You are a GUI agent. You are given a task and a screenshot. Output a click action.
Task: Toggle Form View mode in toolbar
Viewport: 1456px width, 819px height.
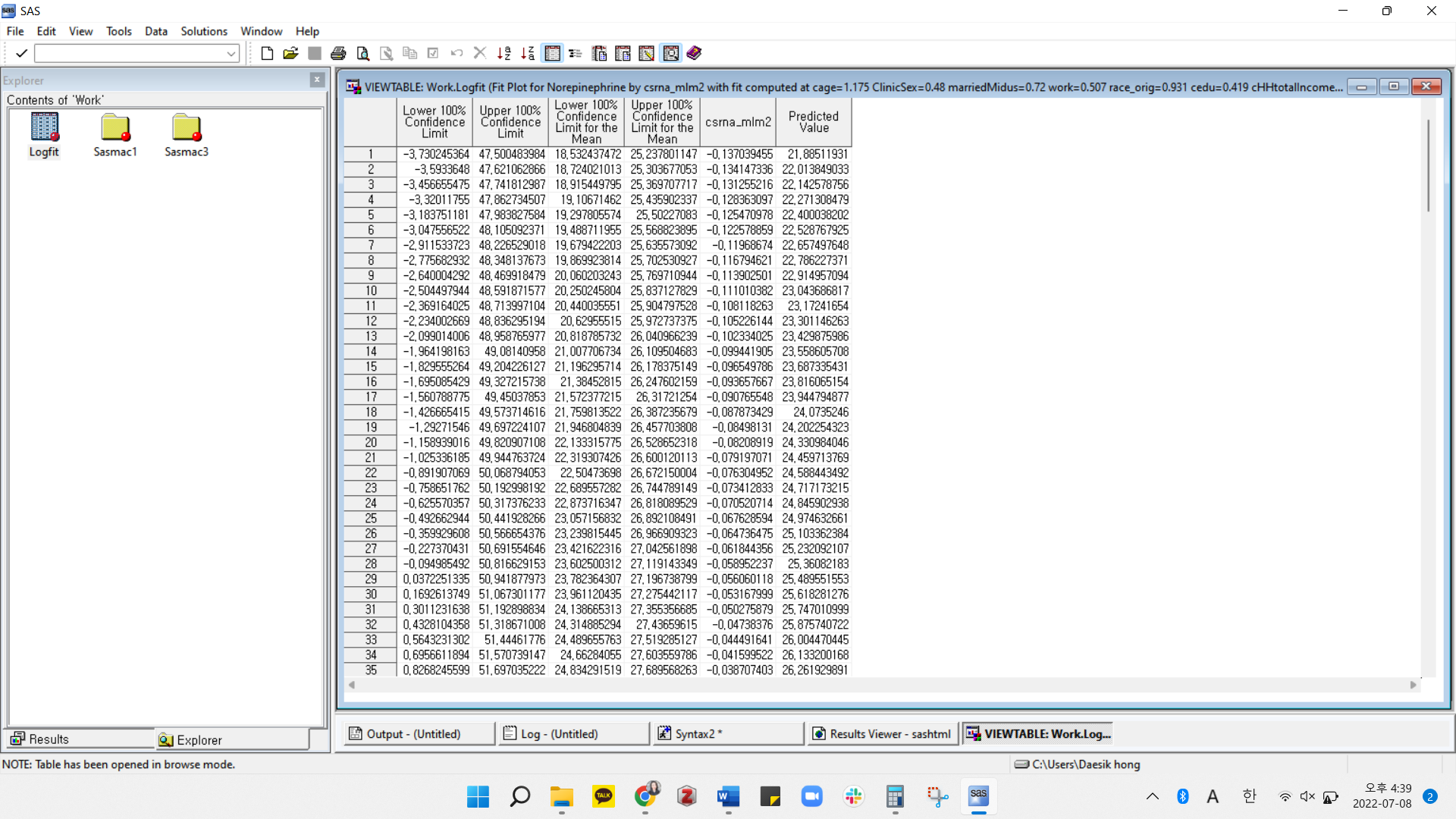[x=576, y=53]
